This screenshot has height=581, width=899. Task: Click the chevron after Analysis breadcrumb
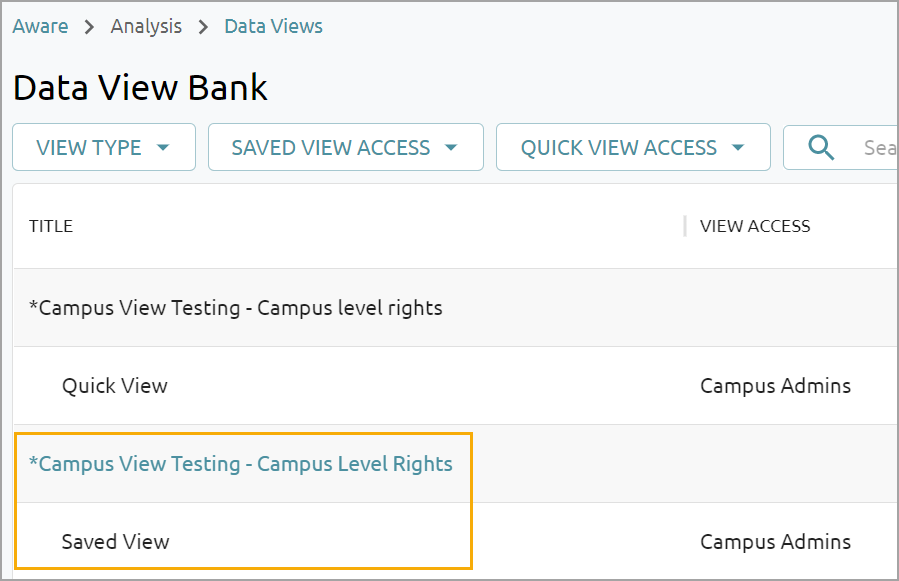point(204,26)
